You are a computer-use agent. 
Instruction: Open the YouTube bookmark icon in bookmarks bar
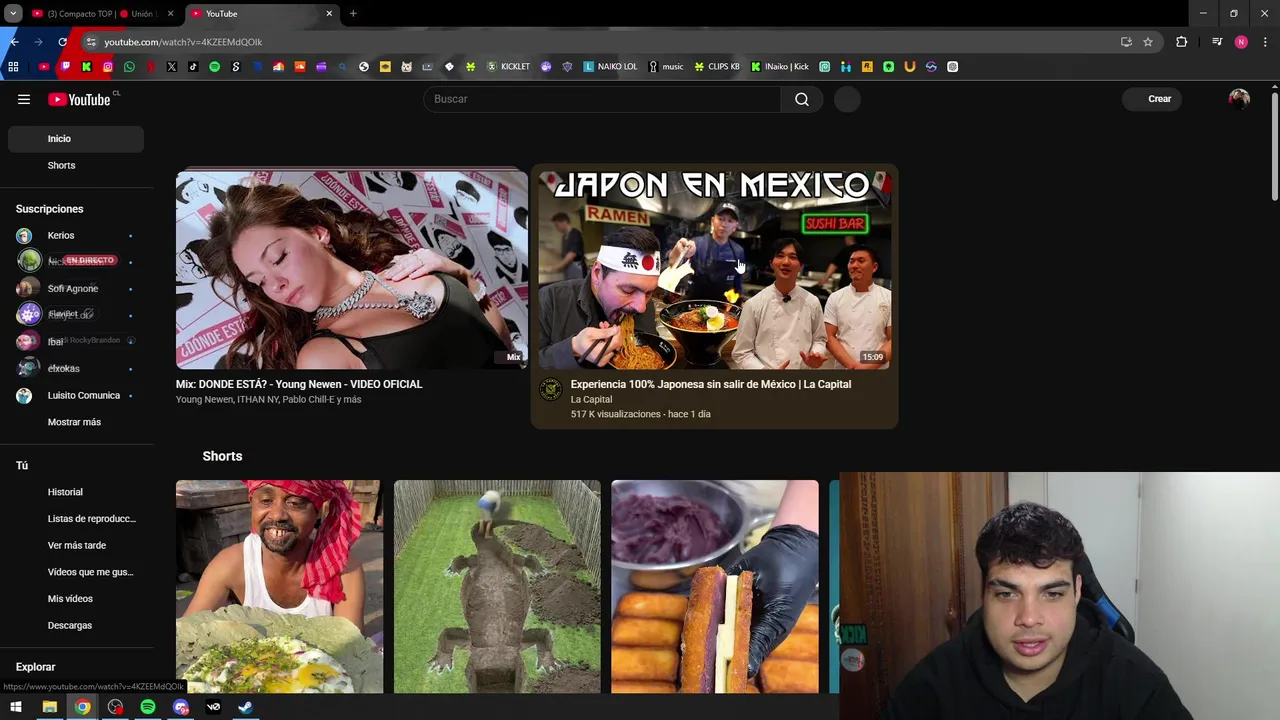44,67
